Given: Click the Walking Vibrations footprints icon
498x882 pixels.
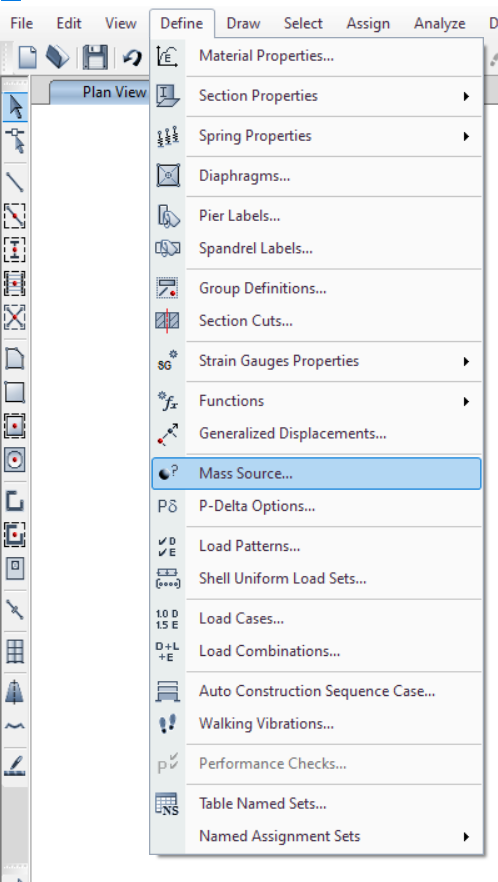Looking at the screenshot, I should coord(168,723).
